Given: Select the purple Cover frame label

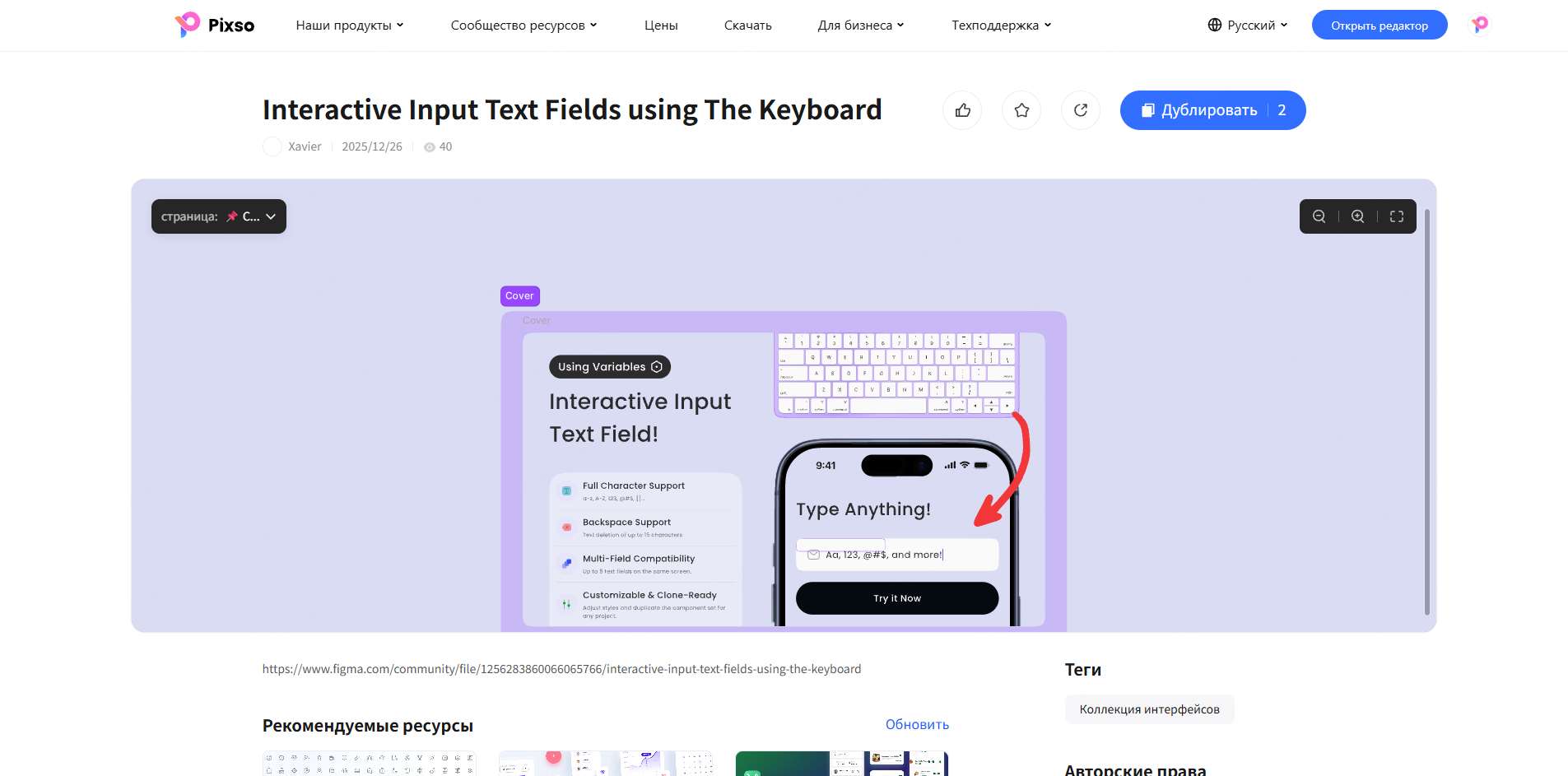Looking at the screenshot, I should [x=519, y=295].
